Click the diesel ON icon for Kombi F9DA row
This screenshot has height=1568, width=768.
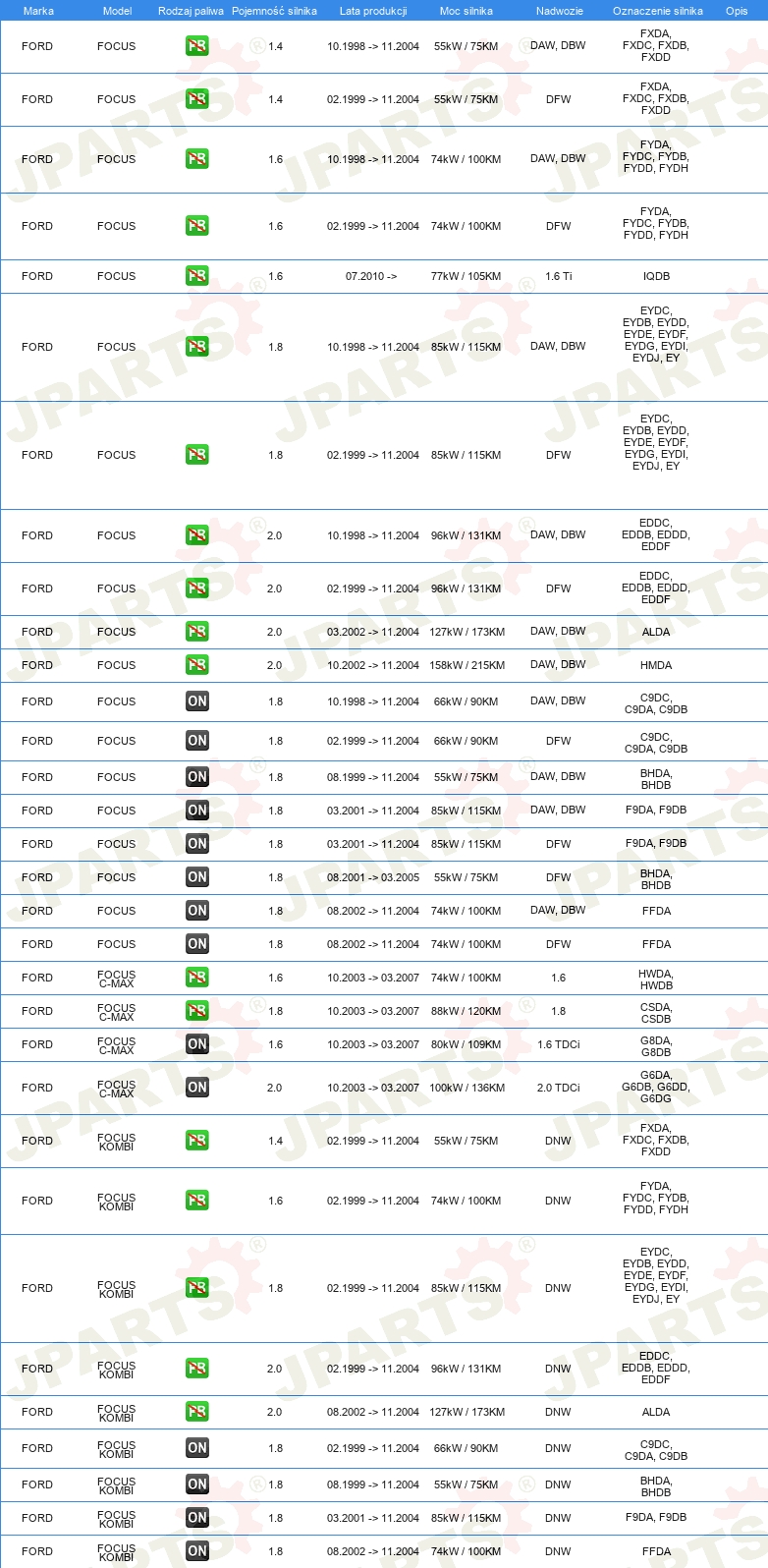(197, 1518)
